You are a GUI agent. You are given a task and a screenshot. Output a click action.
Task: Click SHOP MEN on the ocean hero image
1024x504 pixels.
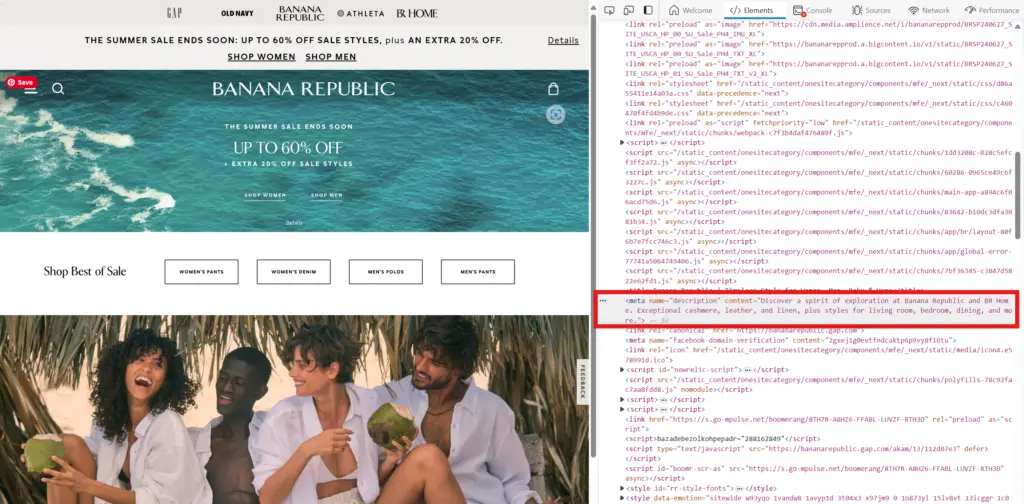[x=327, y=195]
